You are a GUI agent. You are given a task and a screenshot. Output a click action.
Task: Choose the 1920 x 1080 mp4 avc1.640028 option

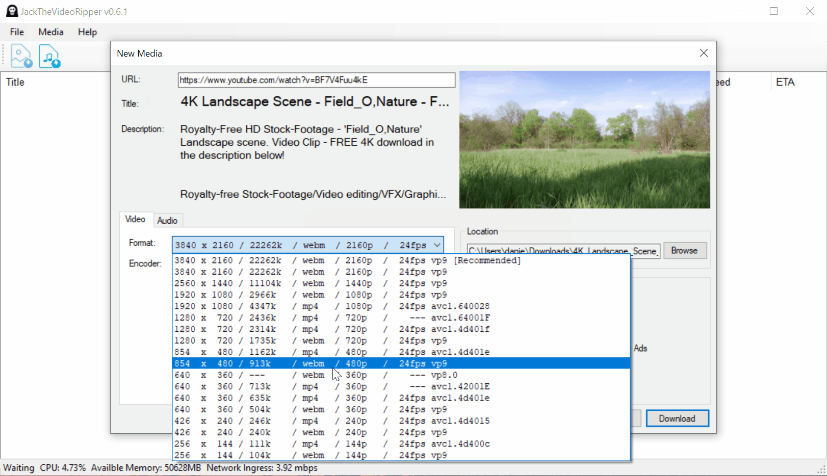tap(401, 306)
